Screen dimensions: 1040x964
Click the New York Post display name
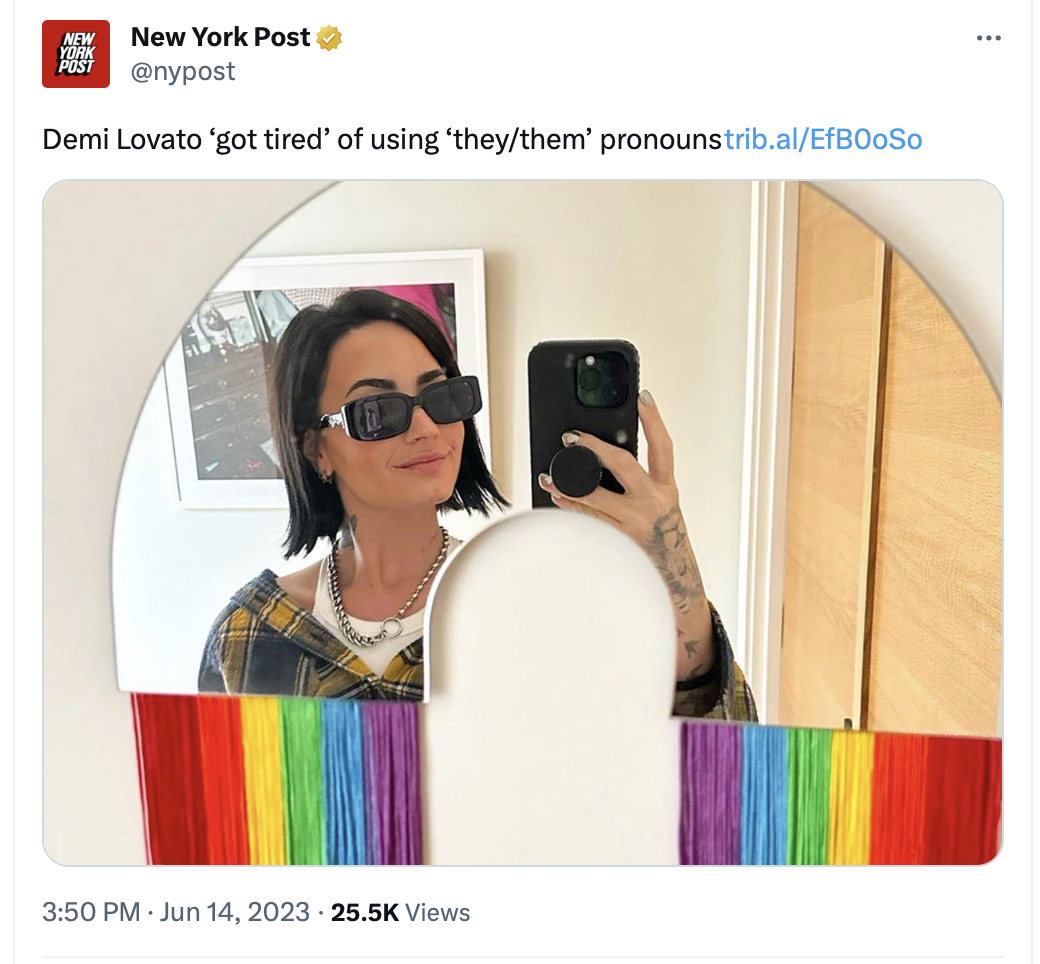(x=220, y=37)
